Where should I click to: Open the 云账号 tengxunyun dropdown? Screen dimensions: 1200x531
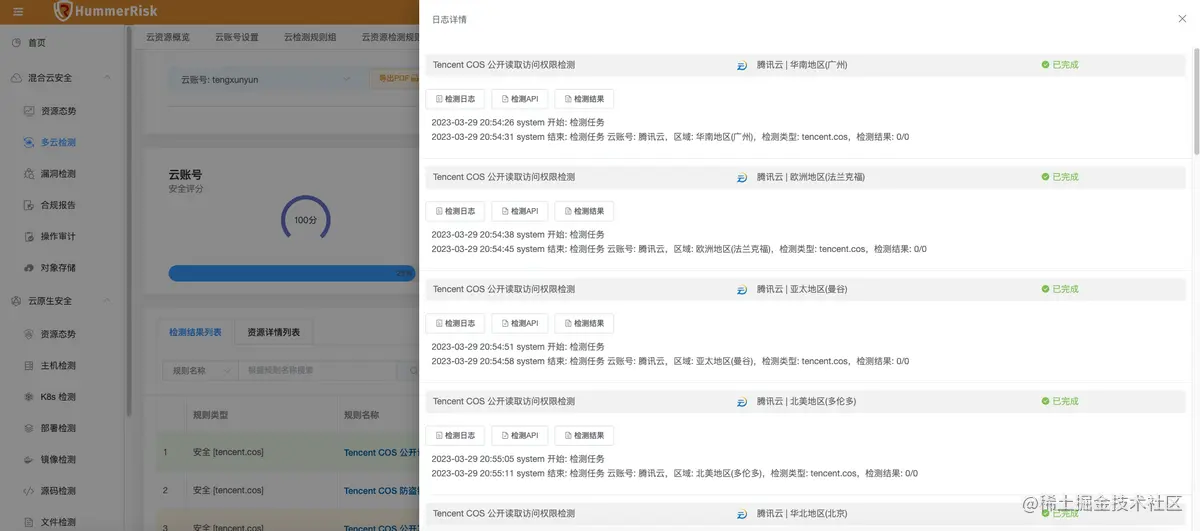[266, 79]
